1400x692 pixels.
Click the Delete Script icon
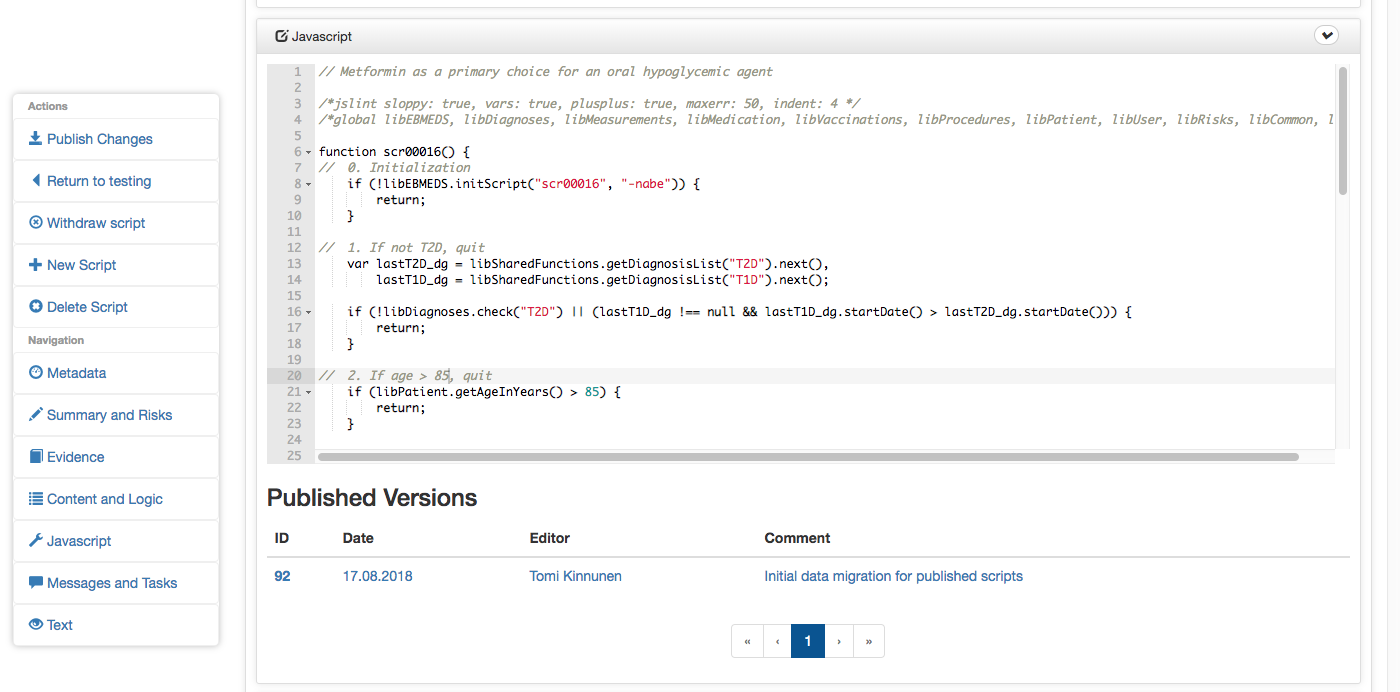[35, 307]
